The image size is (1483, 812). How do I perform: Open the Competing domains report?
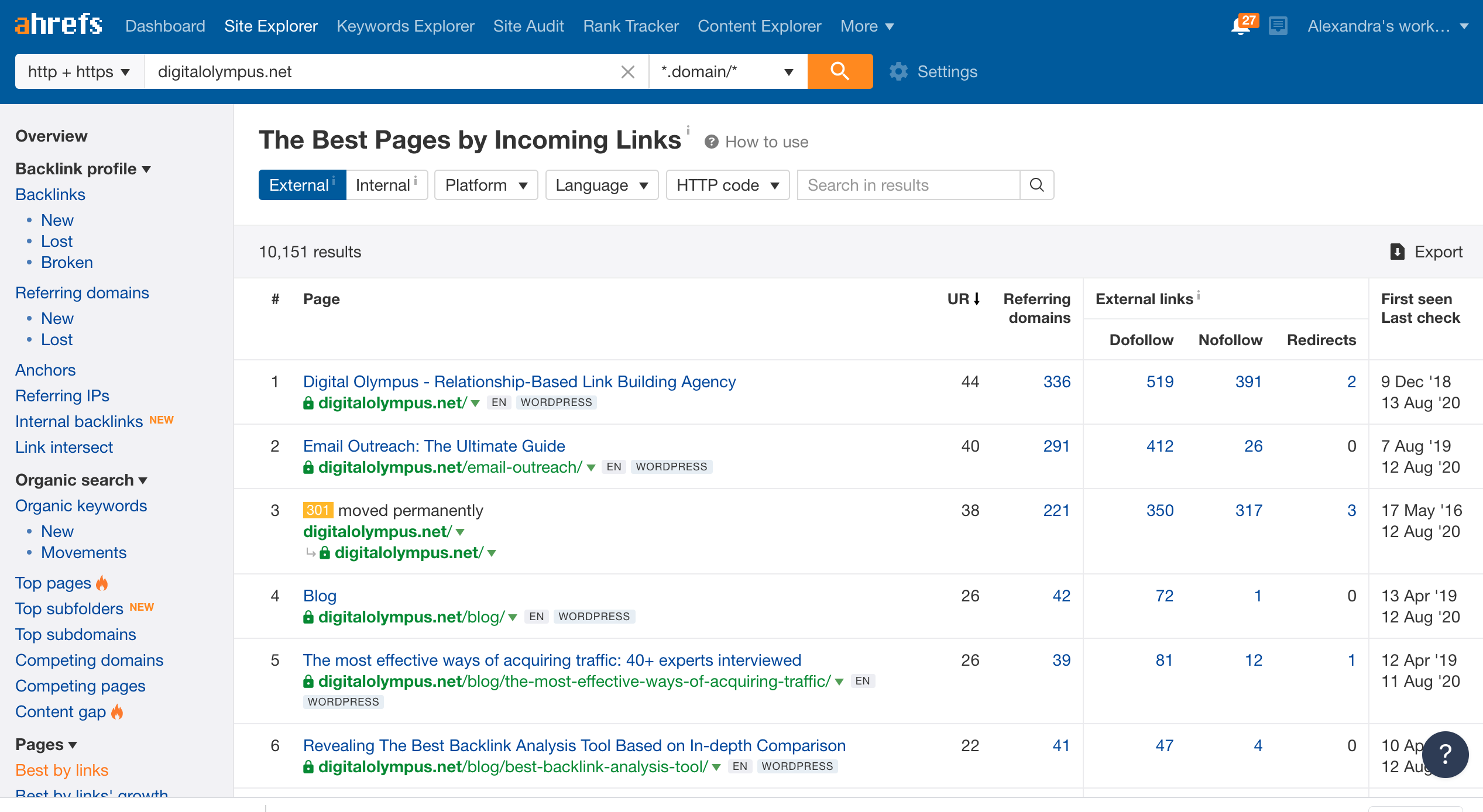pos(90,660)
